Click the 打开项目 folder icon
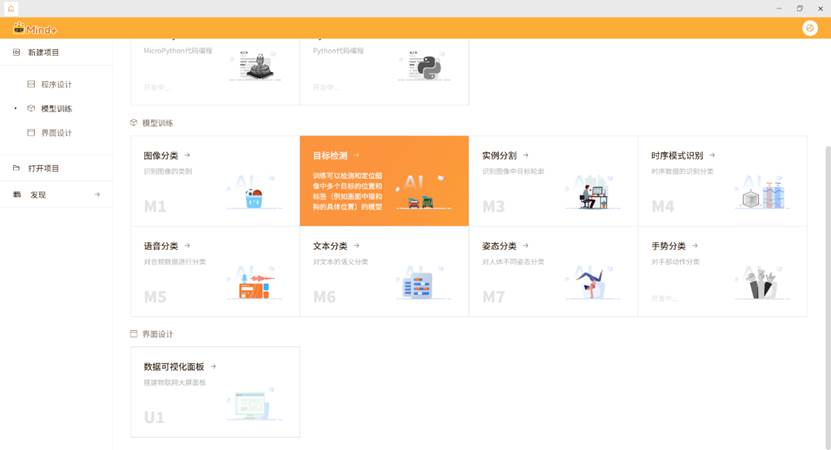This screenshot has width=831, height=450. (17, 168)
